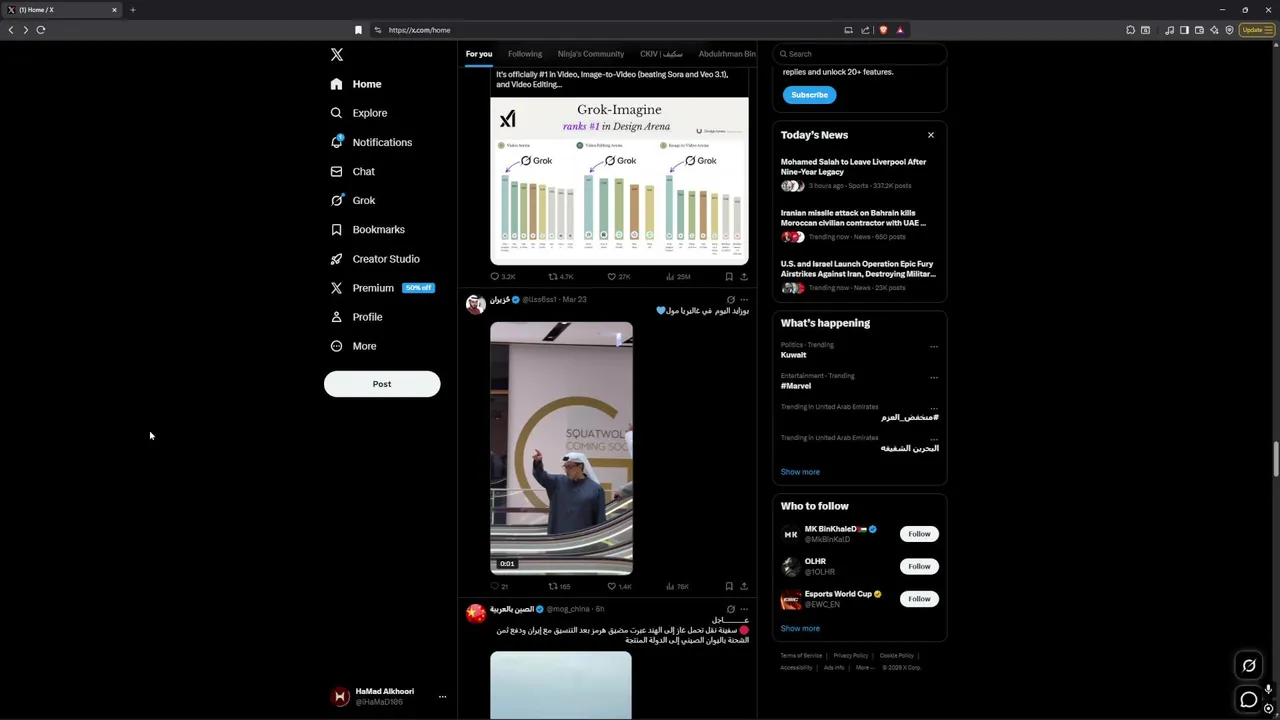Open Chat from the sidebar

click(353, 171)
